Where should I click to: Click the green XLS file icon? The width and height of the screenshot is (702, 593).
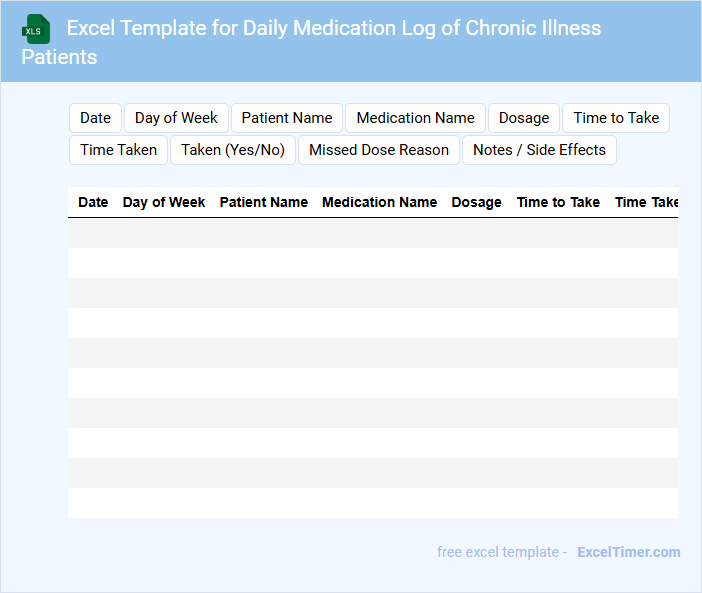pos(37,29)
